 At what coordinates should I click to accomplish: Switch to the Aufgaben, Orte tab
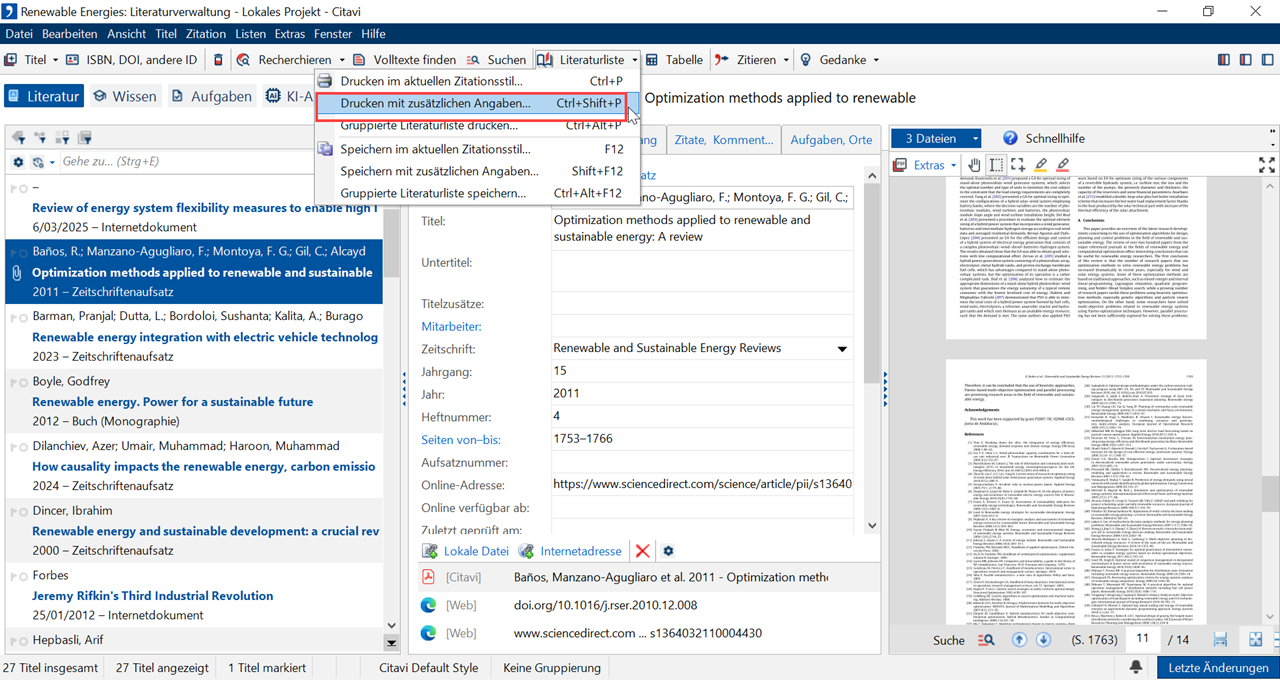point(830,140)
